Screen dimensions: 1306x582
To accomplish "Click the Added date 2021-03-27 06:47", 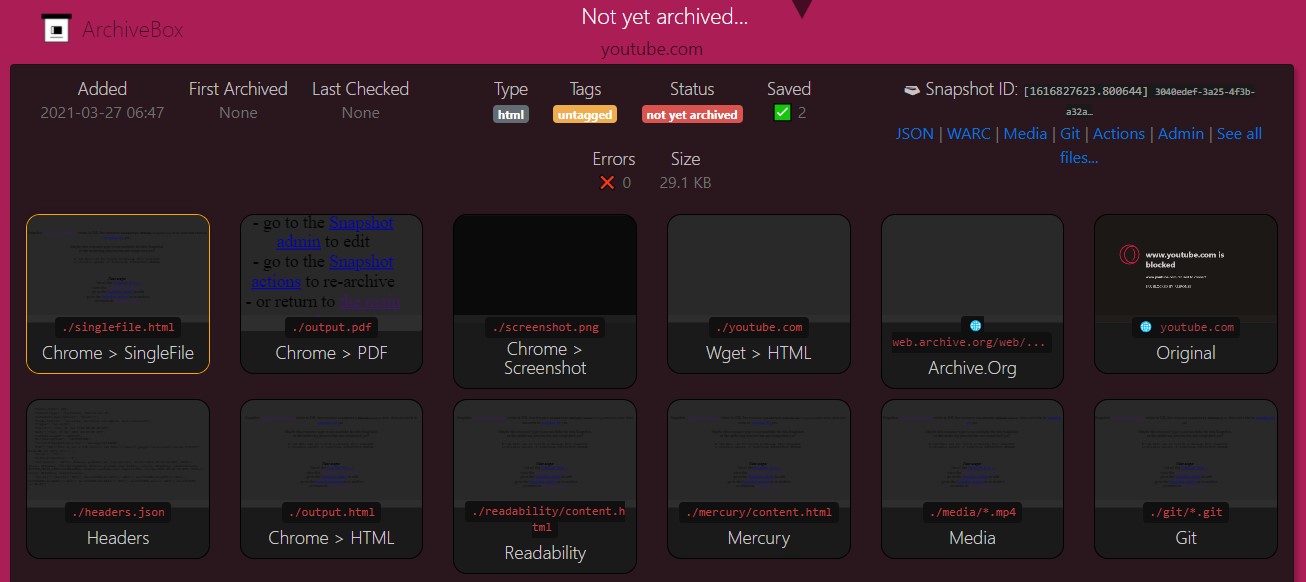I will click(x=102, y=113).
